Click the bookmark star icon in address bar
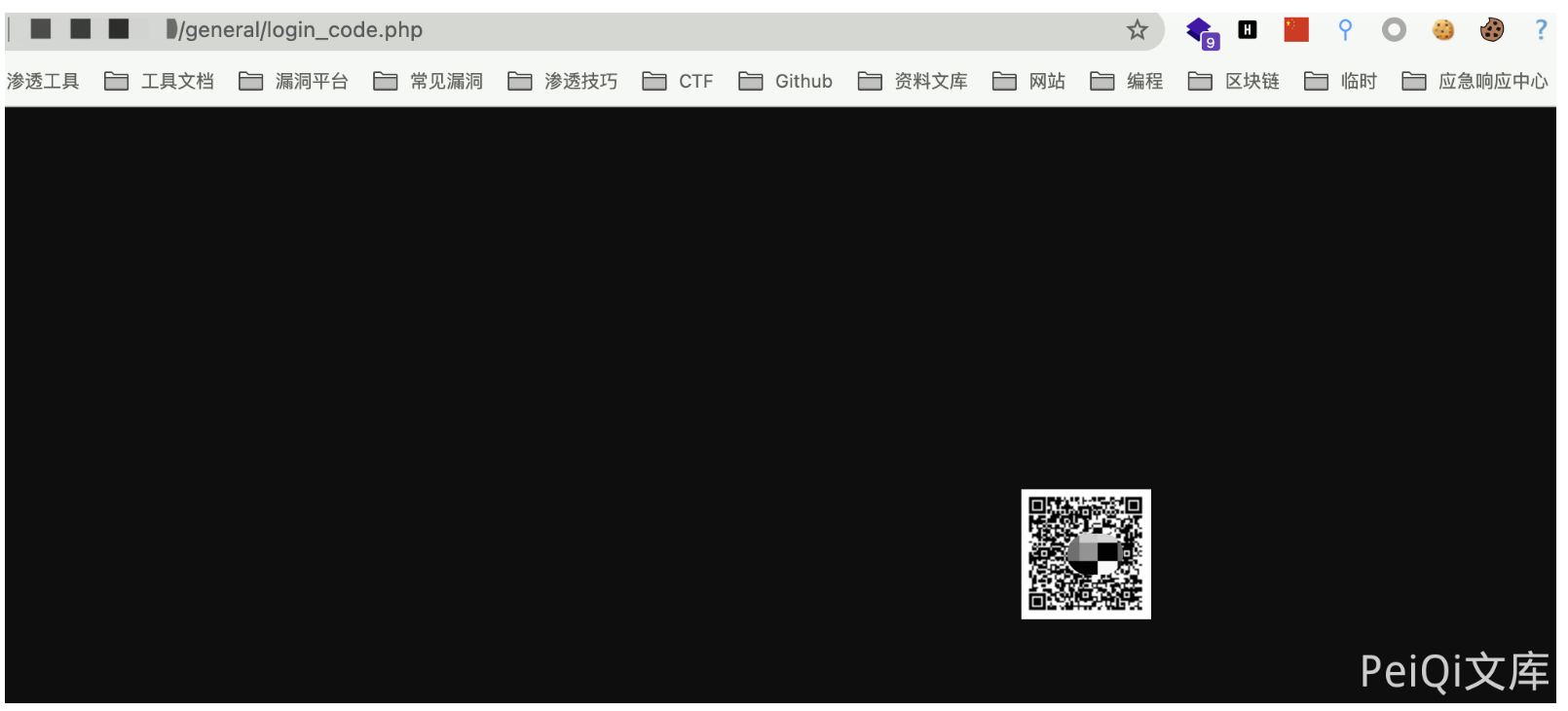 (1137, 30)
